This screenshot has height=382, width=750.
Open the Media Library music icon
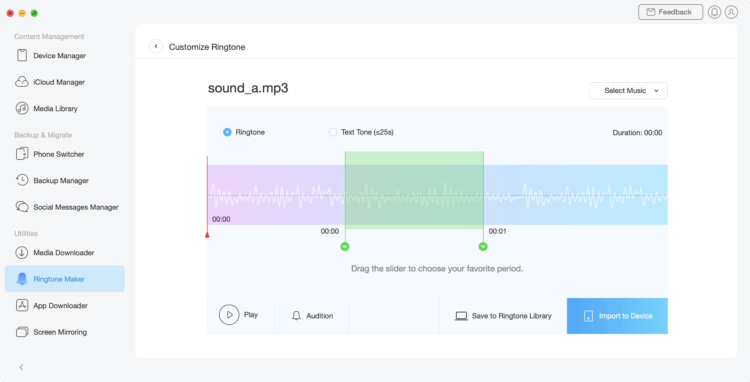(22, 109)
